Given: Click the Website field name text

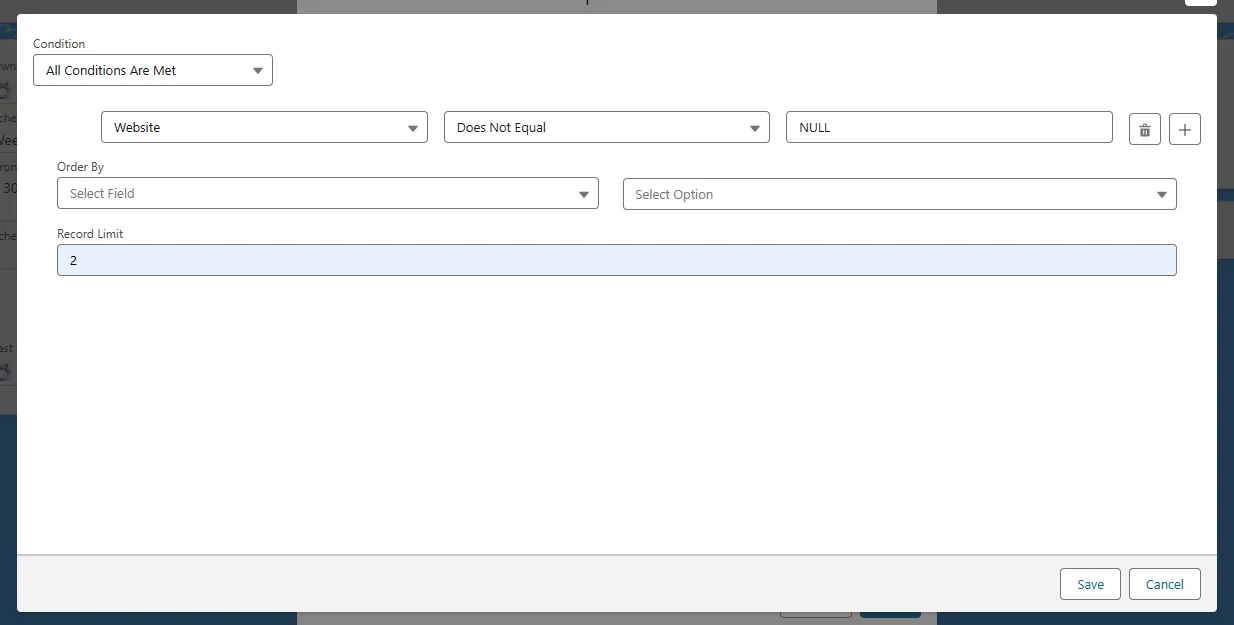Looking at the screenshot, I should pyautogui.click(x=137, y=128).
